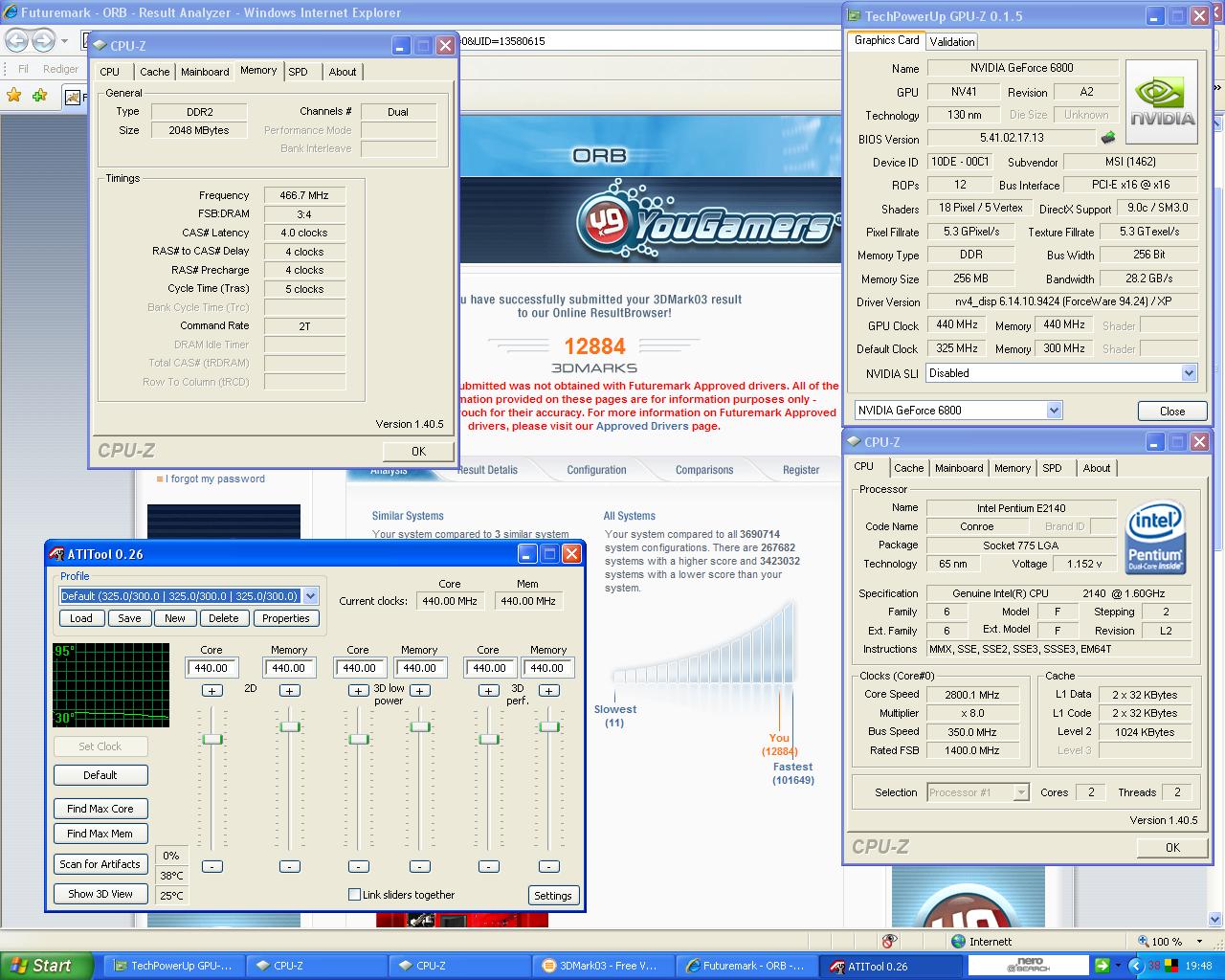Image resolution: width=1225 pixels, height=980 pixels.
Task: Increase 2D Core clock with plus button
Action: (x=212, y=690)
